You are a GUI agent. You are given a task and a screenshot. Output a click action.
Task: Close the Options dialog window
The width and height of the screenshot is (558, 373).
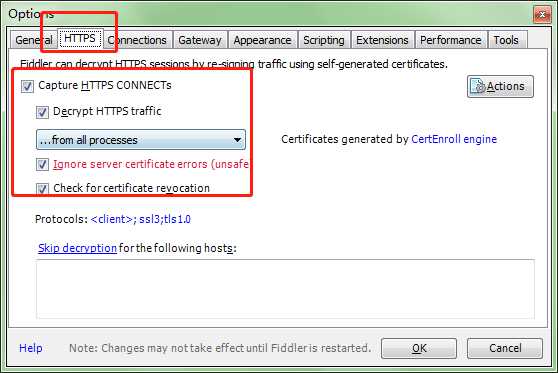(x=542, y=15)
